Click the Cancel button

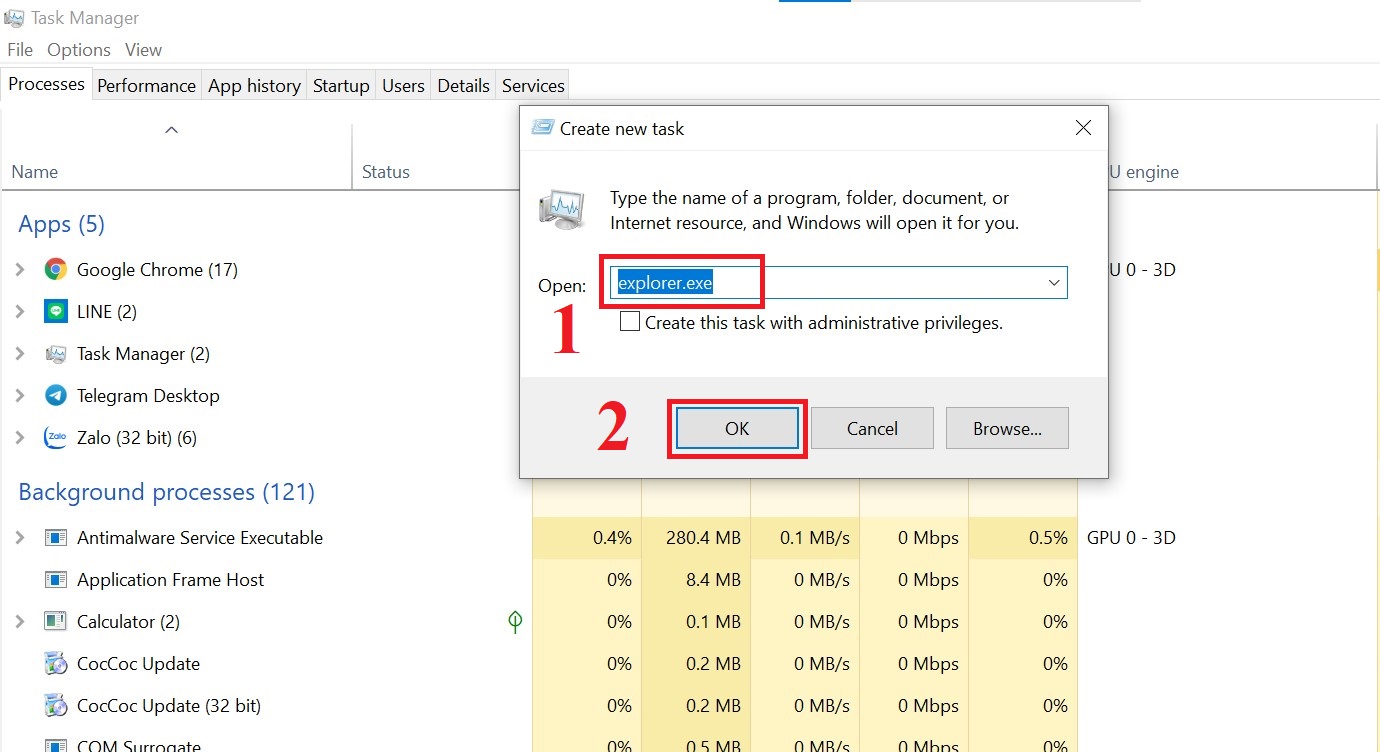coord(872,428)
